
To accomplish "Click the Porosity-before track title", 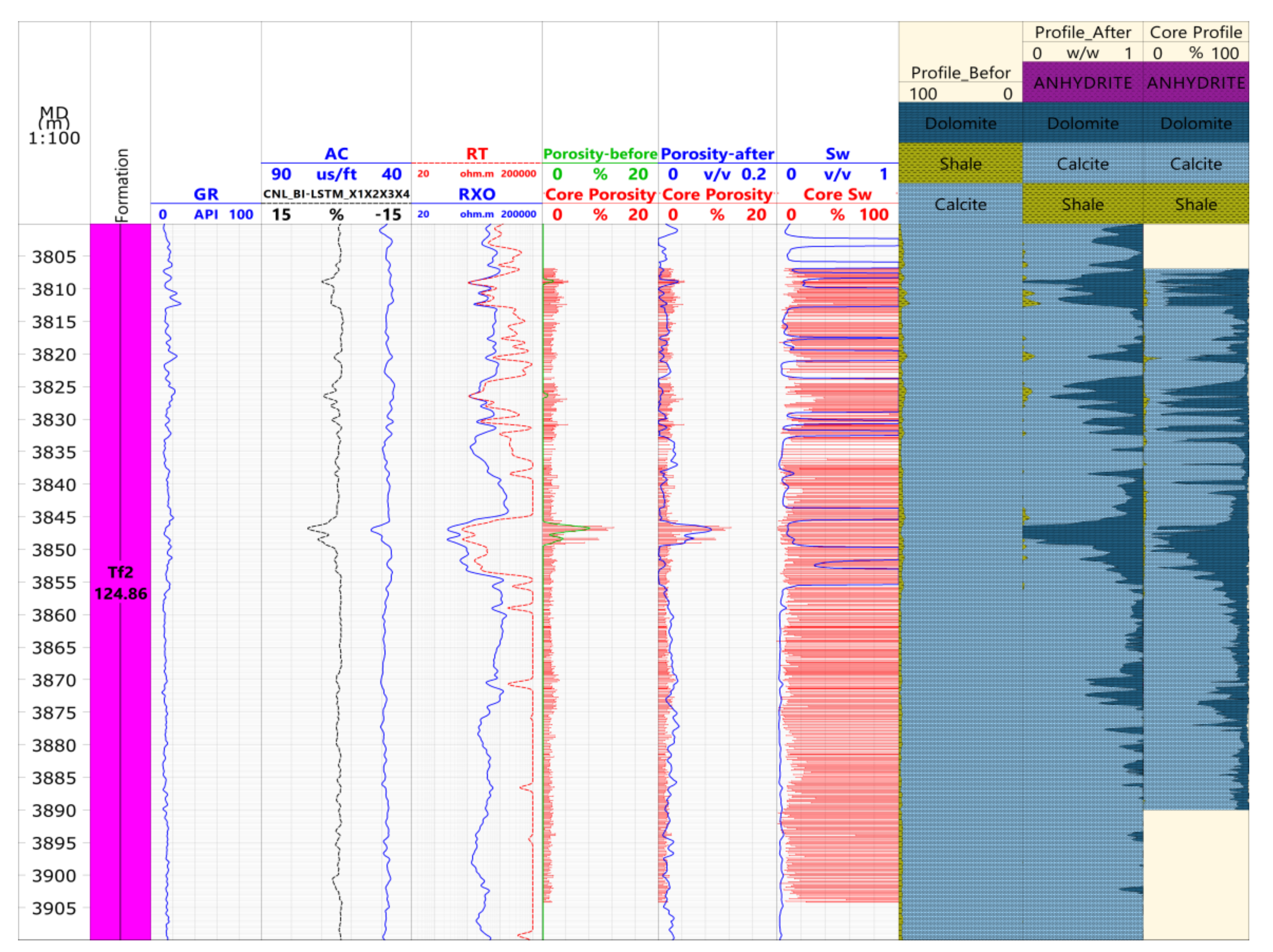I will 600,154.
